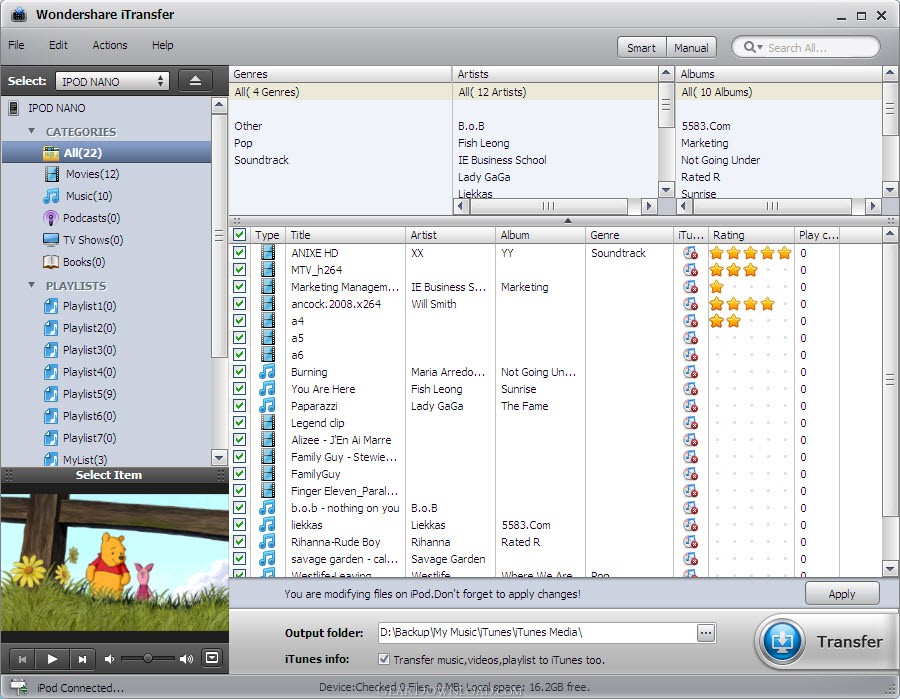
Task: Click the iTunes status icon for ANIXE HD
Action: 690,253
